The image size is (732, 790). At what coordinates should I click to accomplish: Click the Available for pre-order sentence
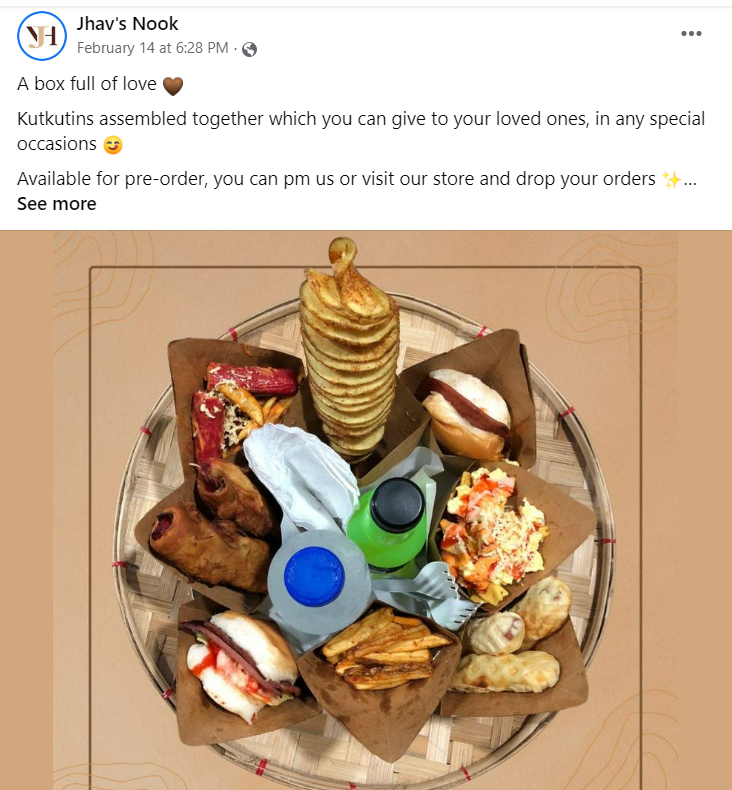coord(336,179)
